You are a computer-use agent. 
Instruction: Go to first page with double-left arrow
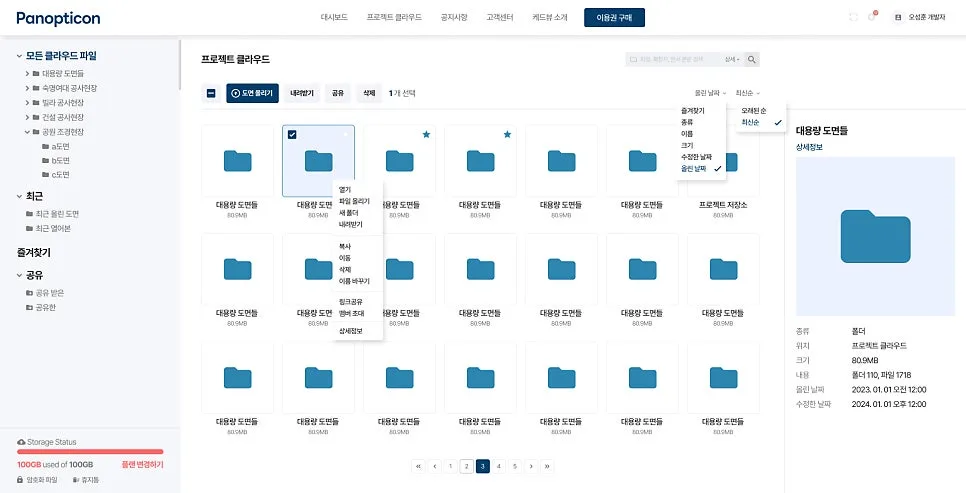click(x=419, y=467)
